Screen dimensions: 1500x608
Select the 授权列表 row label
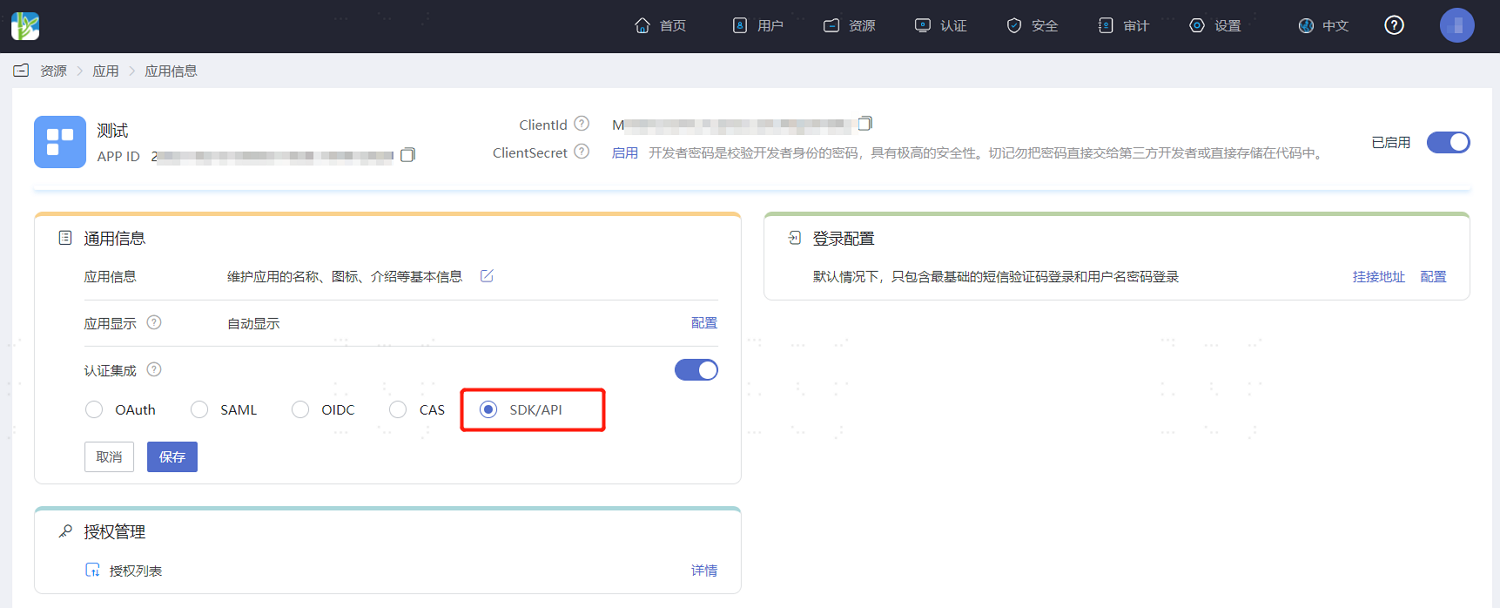(x=136, y=571)
